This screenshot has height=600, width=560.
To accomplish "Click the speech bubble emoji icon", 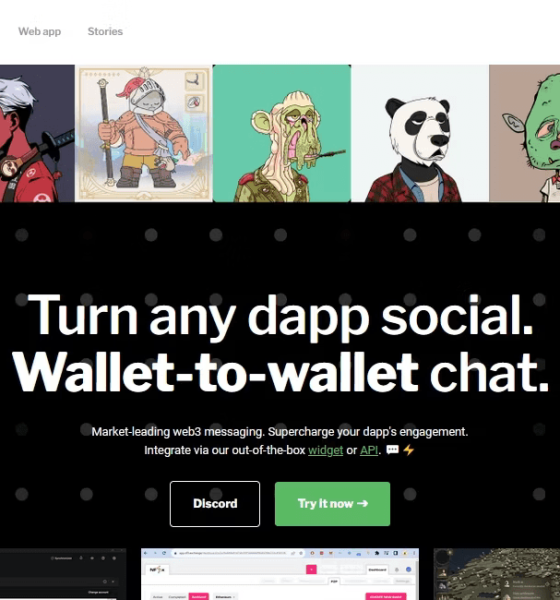I will [x=392, y=450].
